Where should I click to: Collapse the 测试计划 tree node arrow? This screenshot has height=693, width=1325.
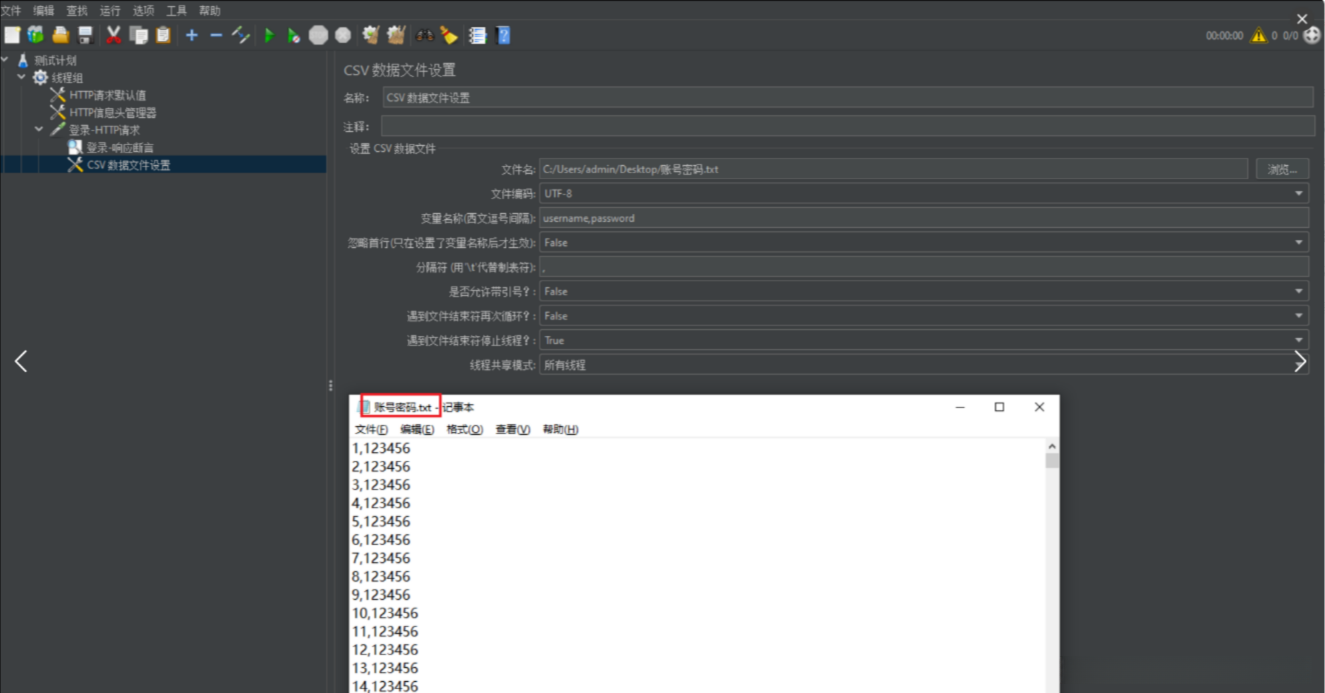coord(6,60)
